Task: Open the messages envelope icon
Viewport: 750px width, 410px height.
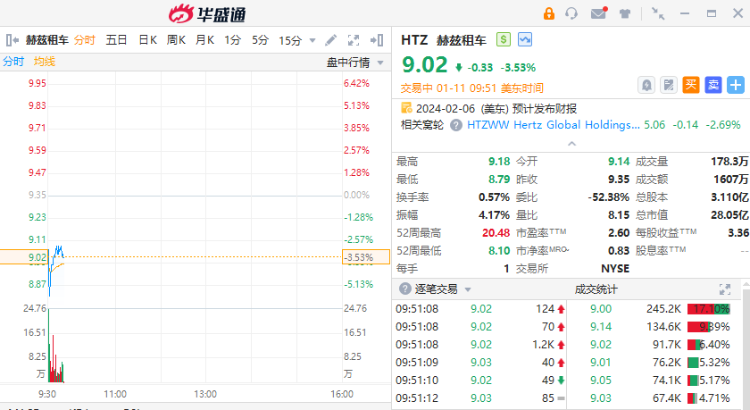Action: [598, 14]
